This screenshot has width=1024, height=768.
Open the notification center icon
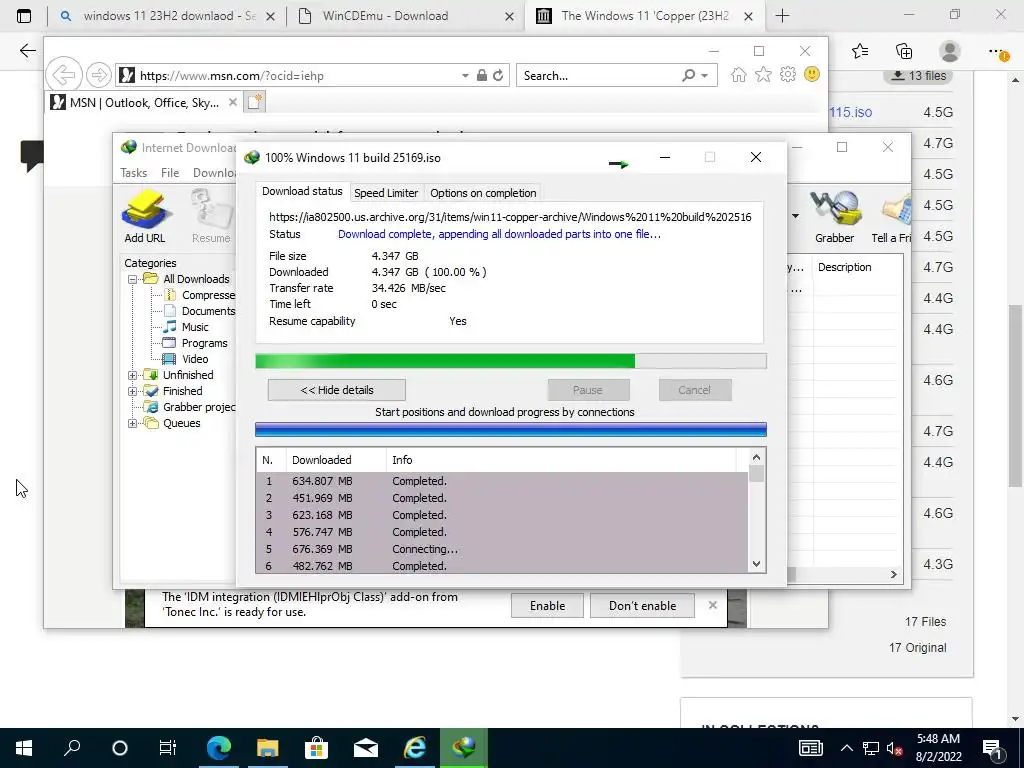tap(993, 748)
